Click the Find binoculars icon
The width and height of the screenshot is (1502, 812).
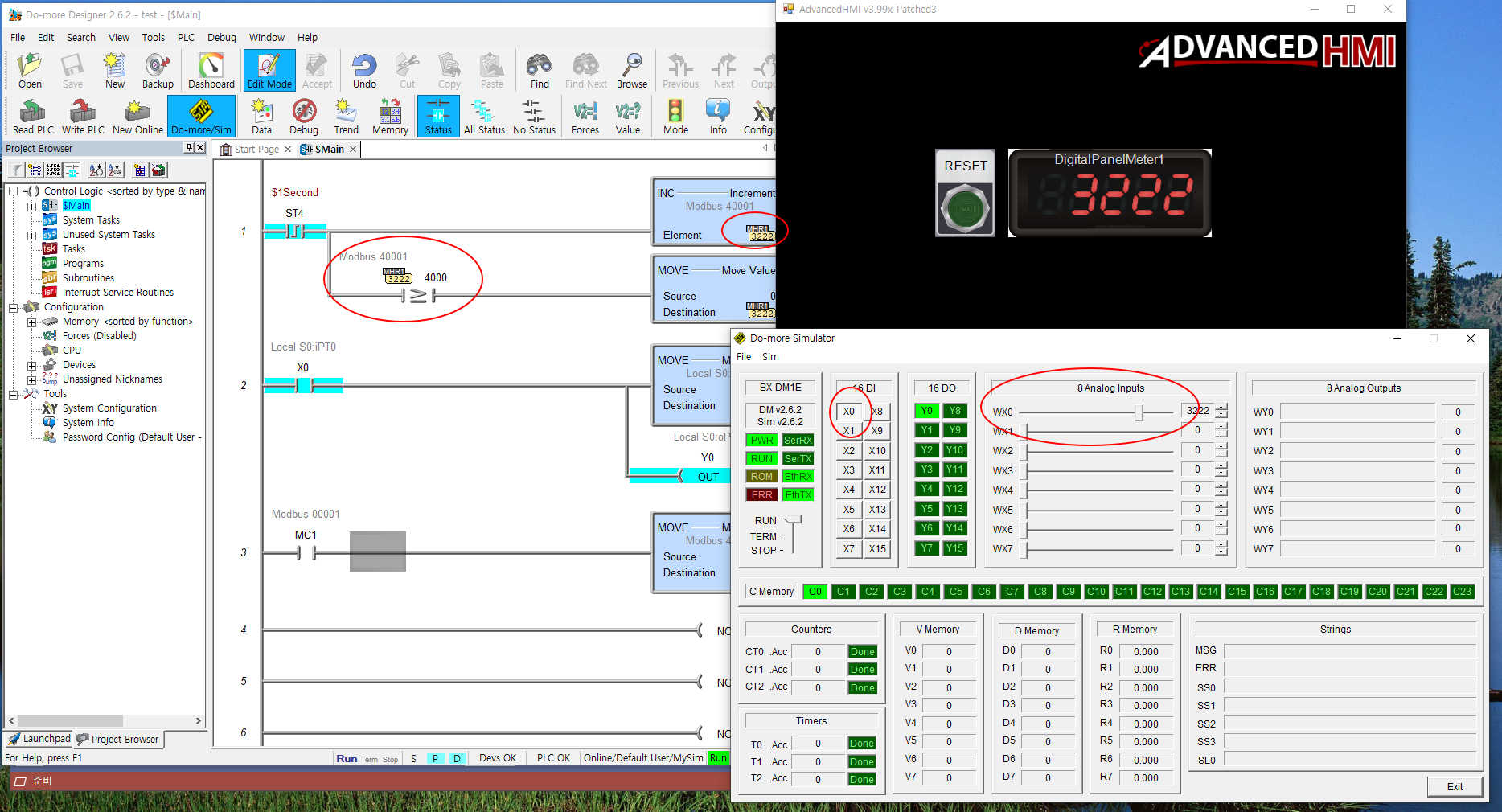(540, 71)
